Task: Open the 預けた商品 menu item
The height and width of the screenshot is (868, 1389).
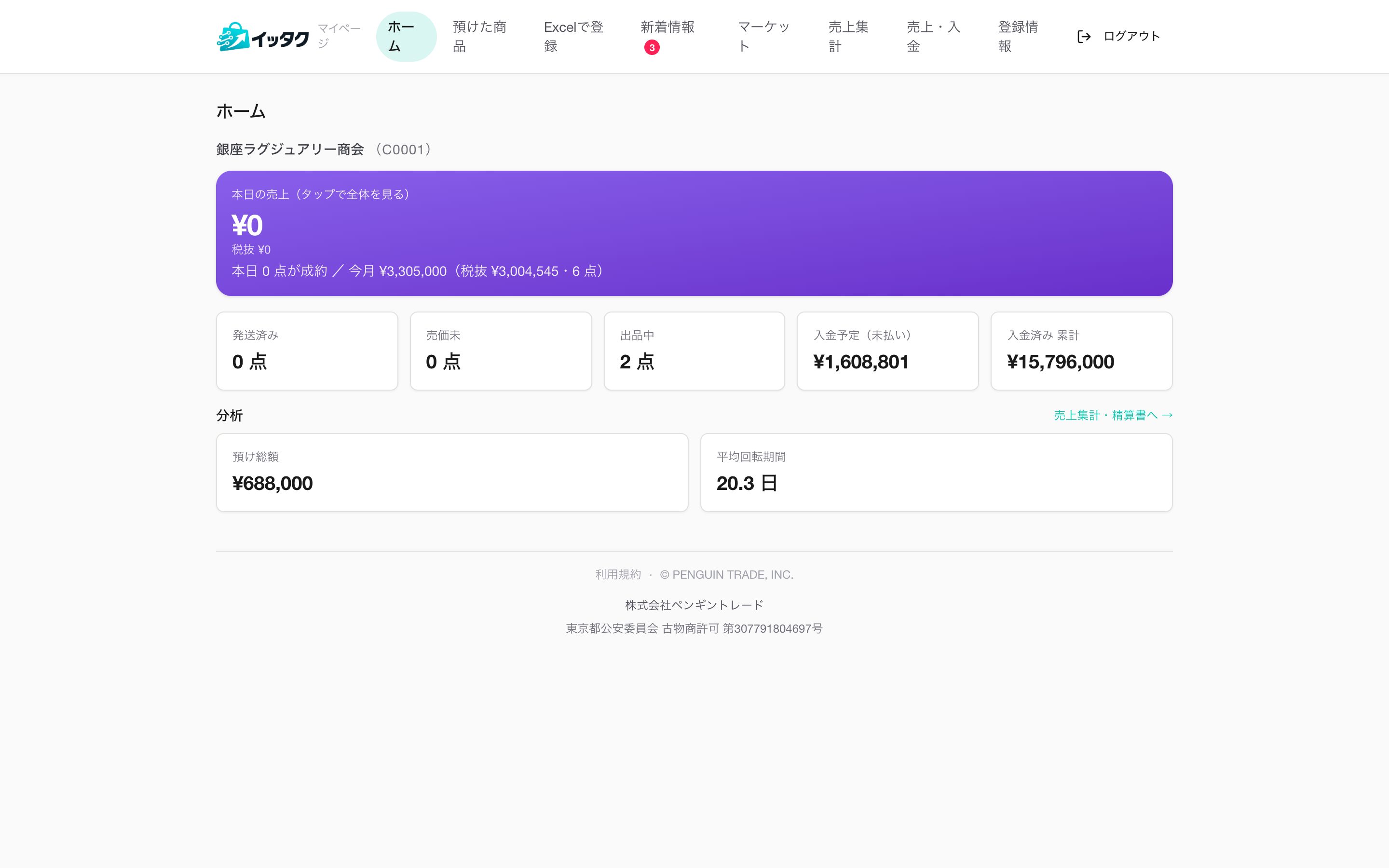Action: 483,37
